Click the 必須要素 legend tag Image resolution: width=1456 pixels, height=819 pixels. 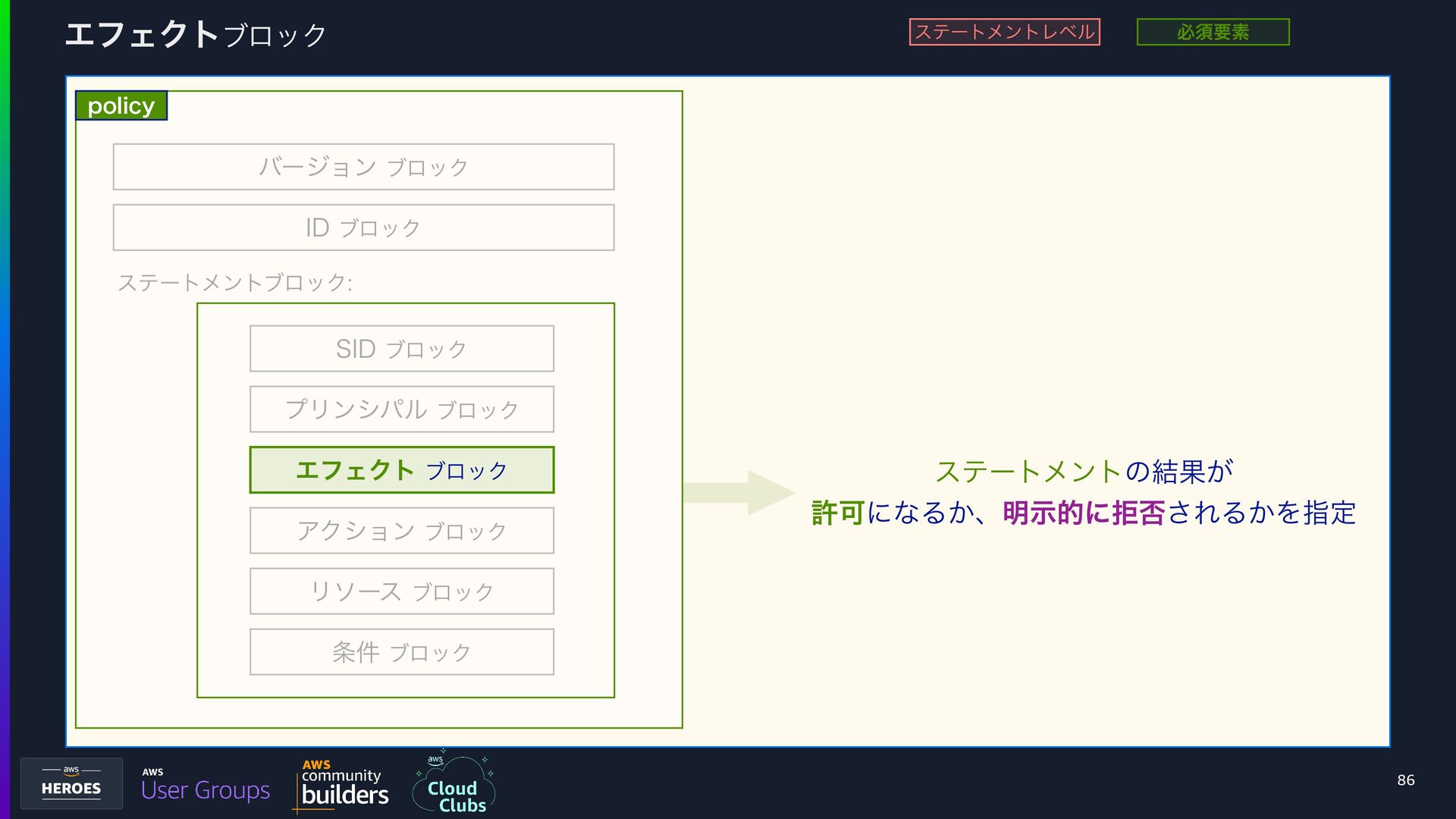1213,32
